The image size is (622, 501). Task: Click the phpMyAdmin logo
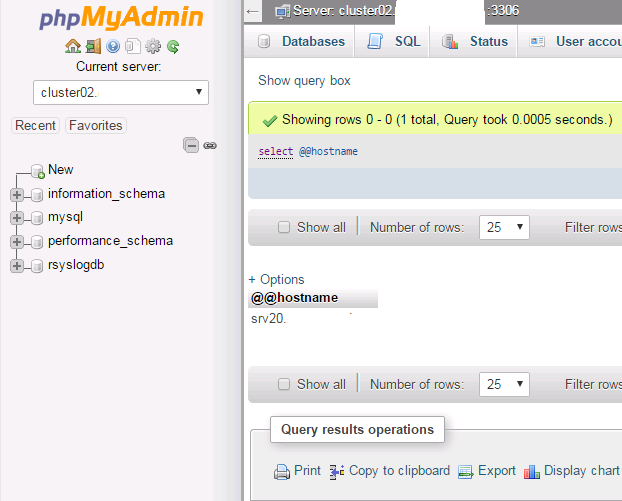click(121, 18)
